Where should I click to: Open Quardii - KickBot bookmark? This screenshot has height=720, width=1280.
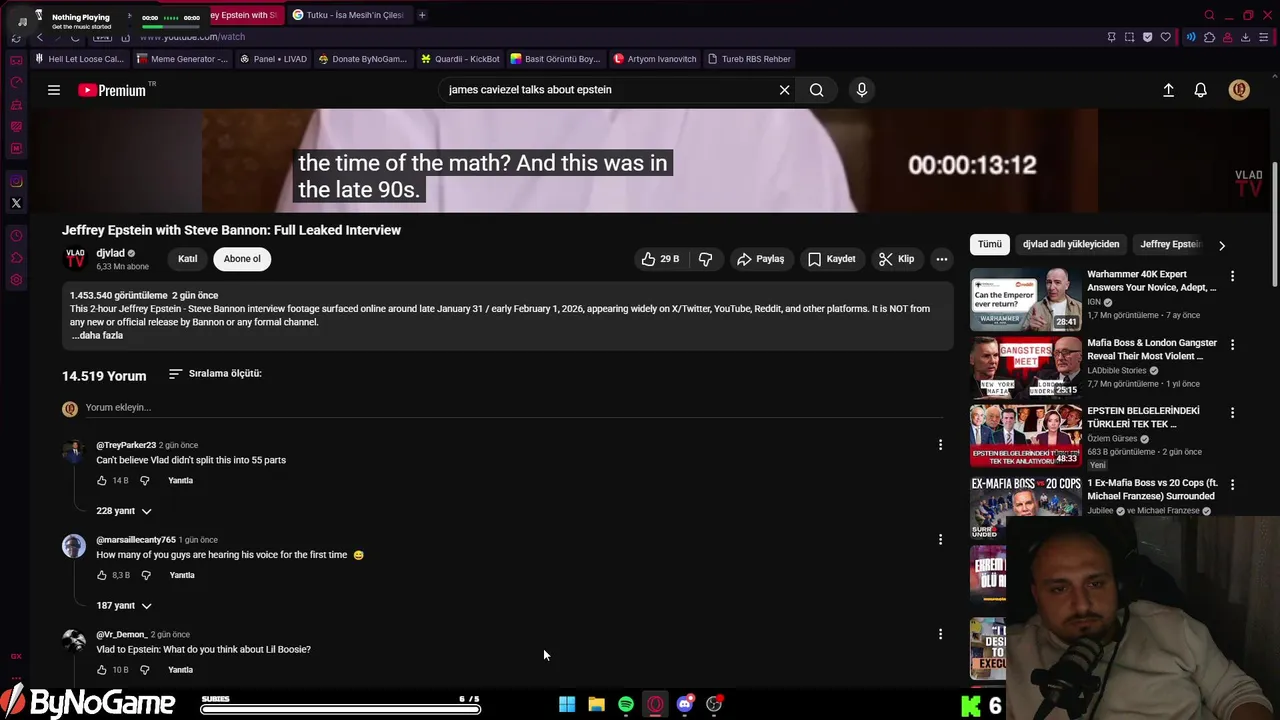point(460,59)
